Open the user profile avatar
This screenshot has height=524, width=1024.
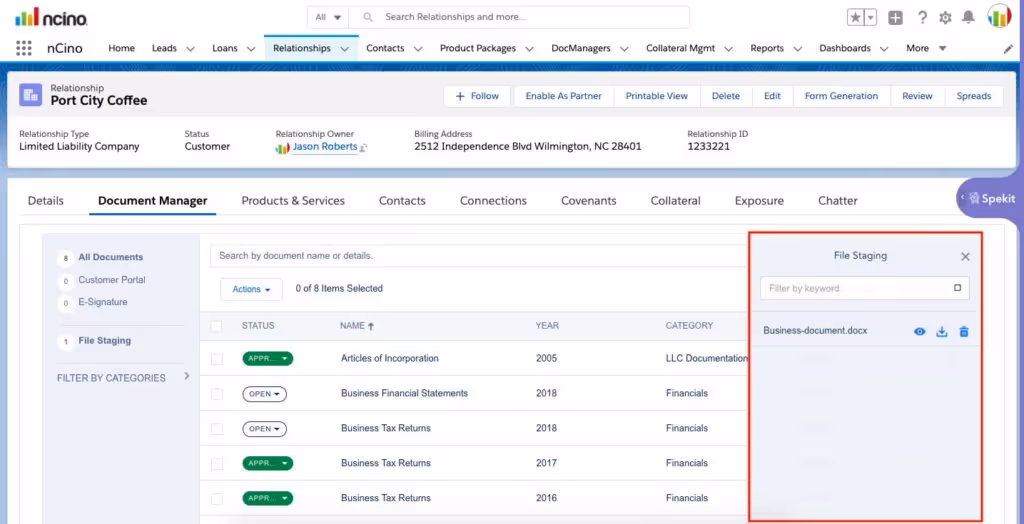pyautogui.click(x=999, y=16)
